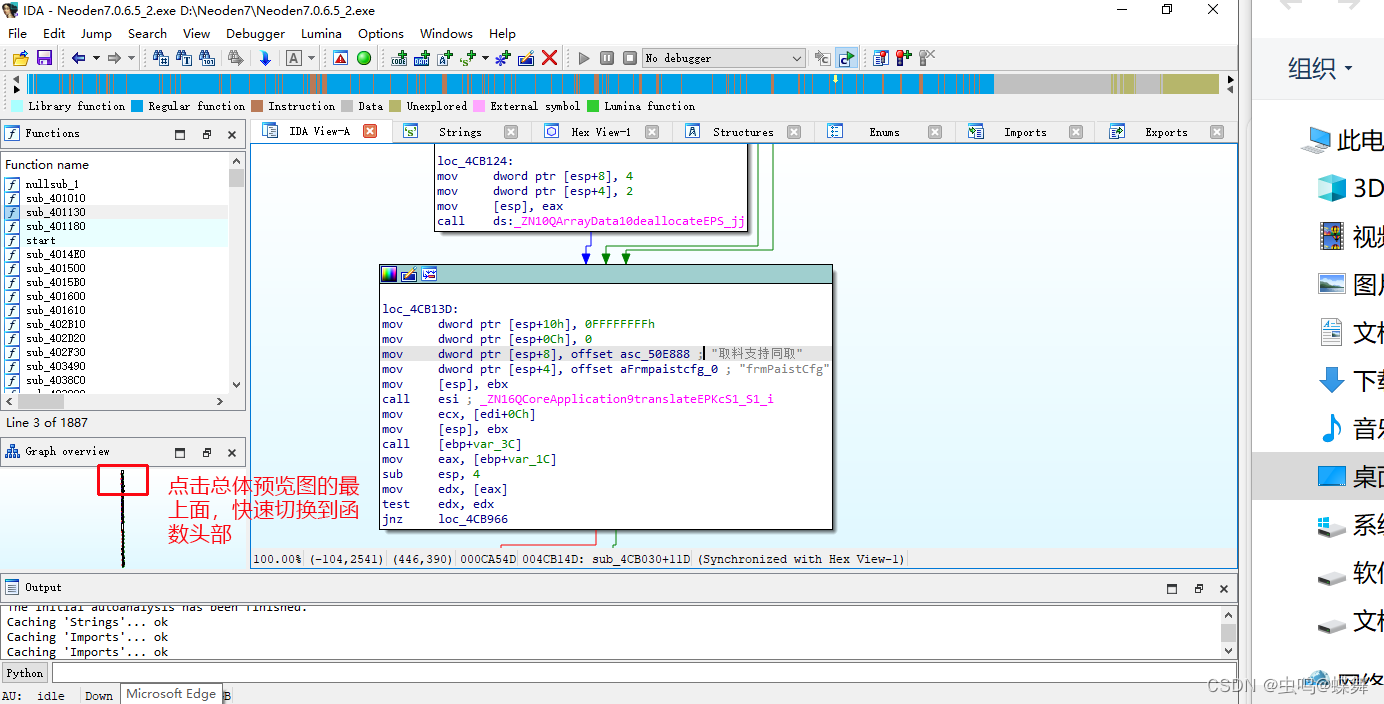This screenshot has width=1384, height=704.
Task: Open the Debugger menu
Action: tap(256, 33)
